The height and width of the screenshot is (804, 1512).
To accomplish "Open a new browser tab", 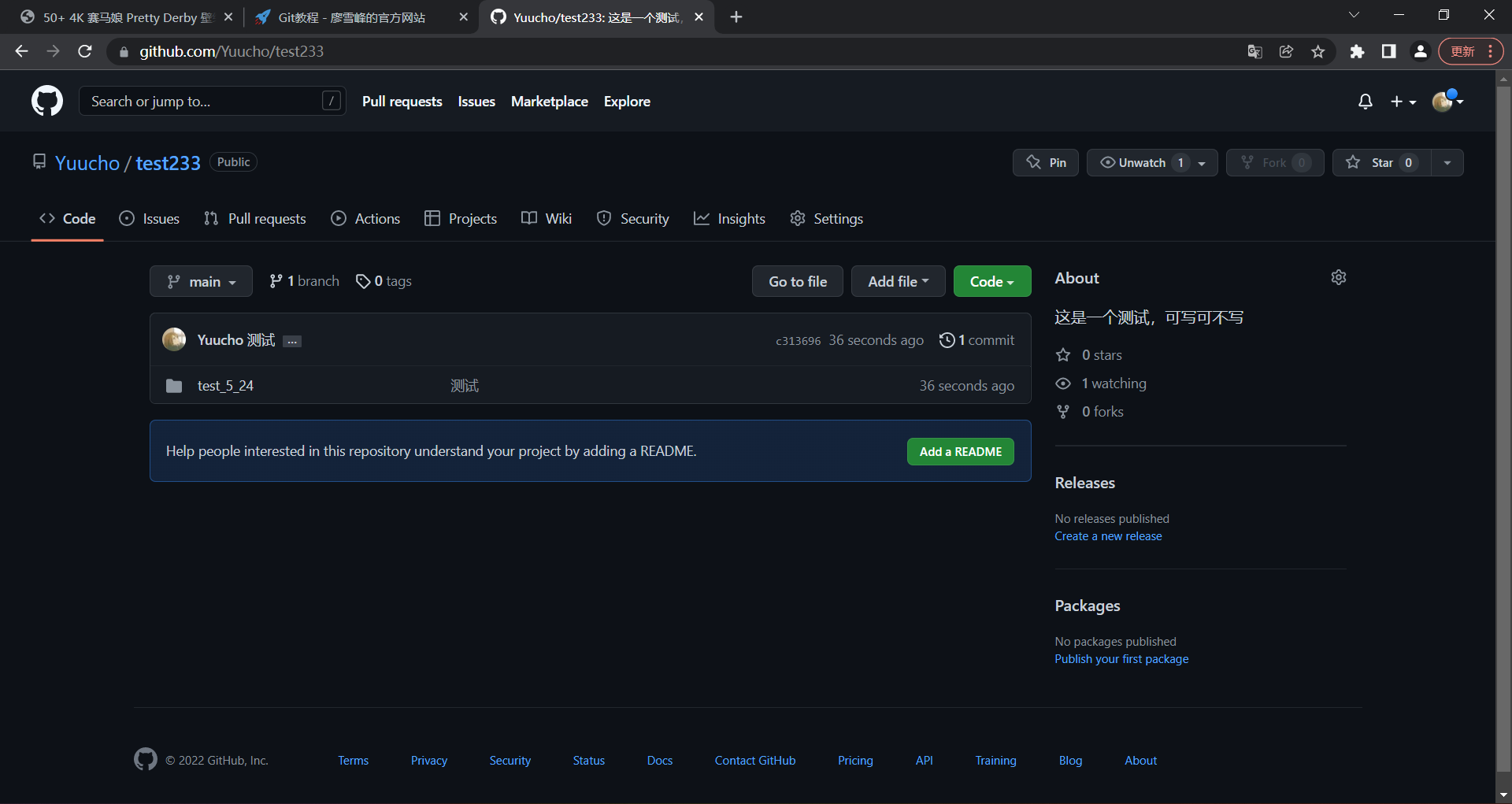I will point(736,17).
